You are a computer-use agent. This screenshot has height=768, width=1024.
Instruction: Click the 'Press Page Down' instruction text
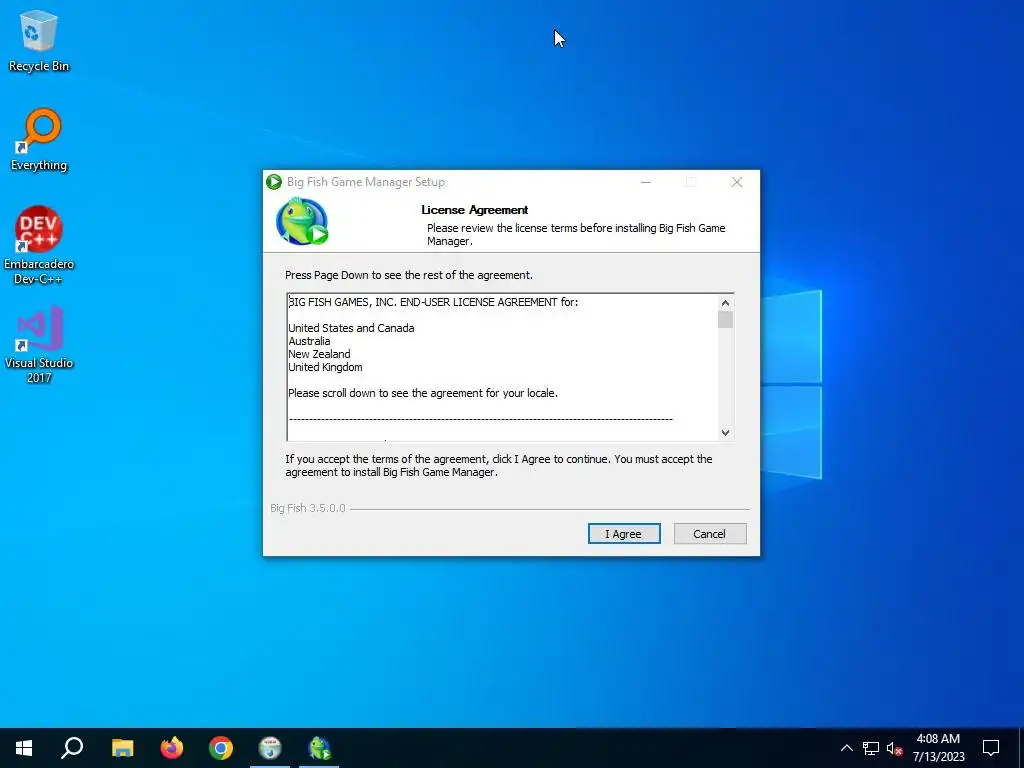tap(409, 275)
